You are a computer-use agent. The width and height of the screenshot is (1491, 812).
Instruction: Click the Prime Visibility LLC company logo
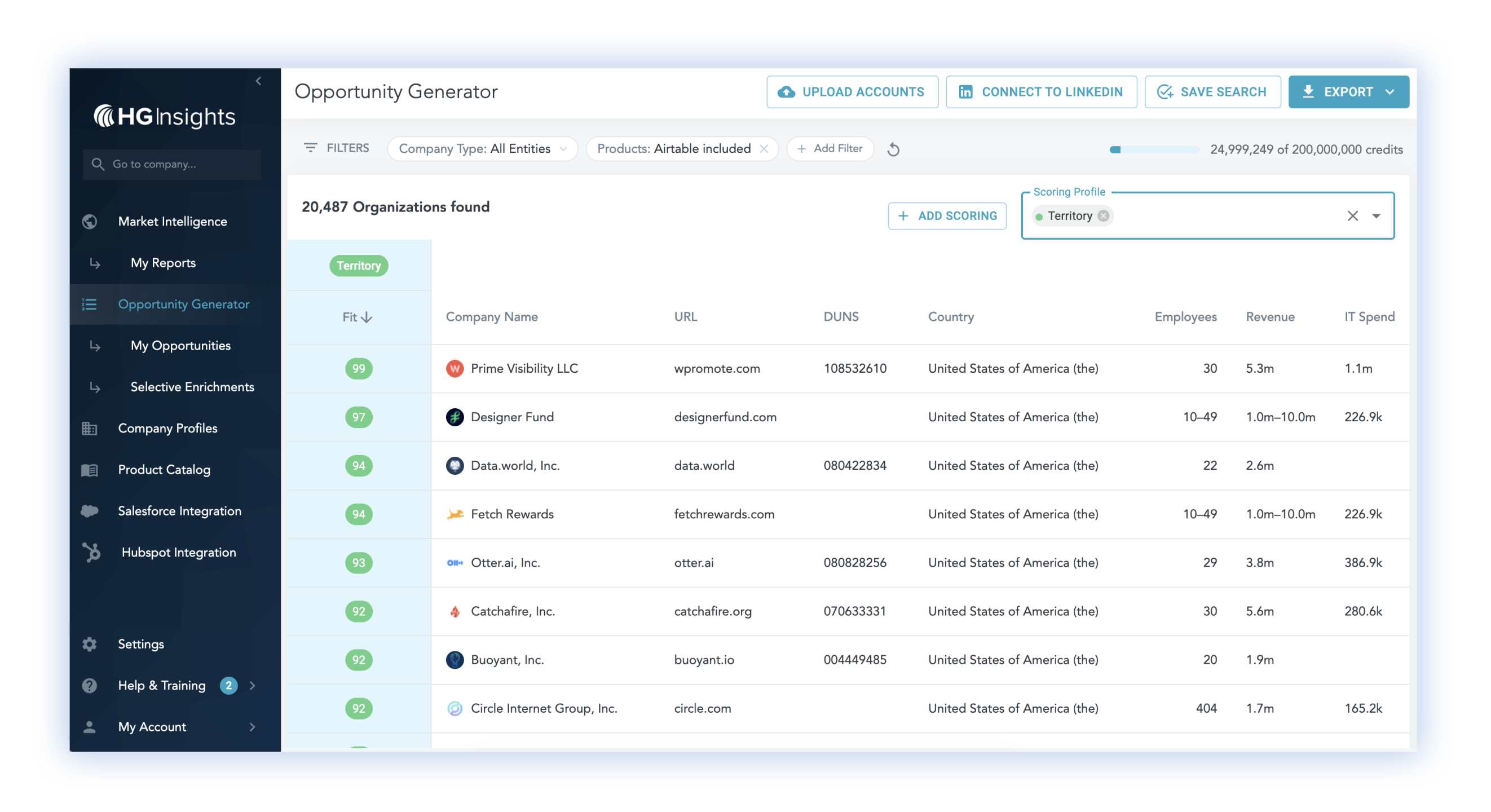pyautogui.click(x=455, y=369)
